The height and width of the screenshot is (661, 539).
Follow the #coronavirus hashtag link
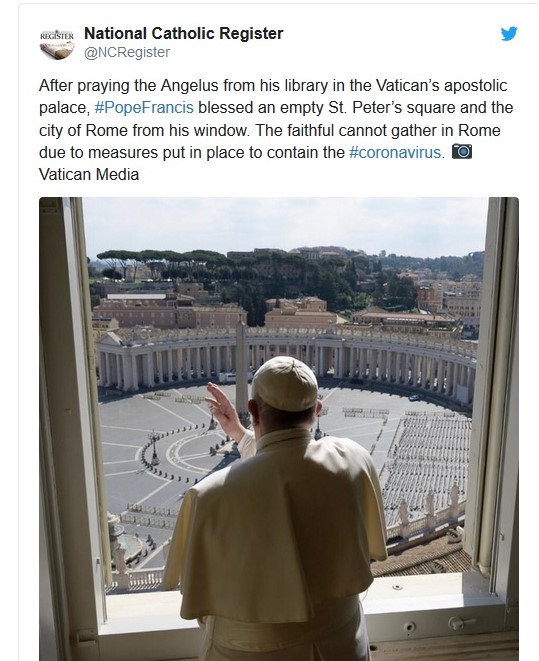click(395, 152)
